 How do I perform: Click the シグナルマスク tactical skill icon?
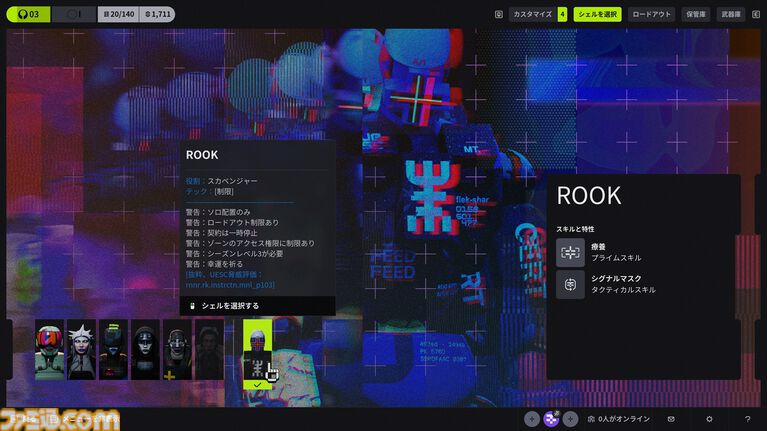[x=570, y=285]
